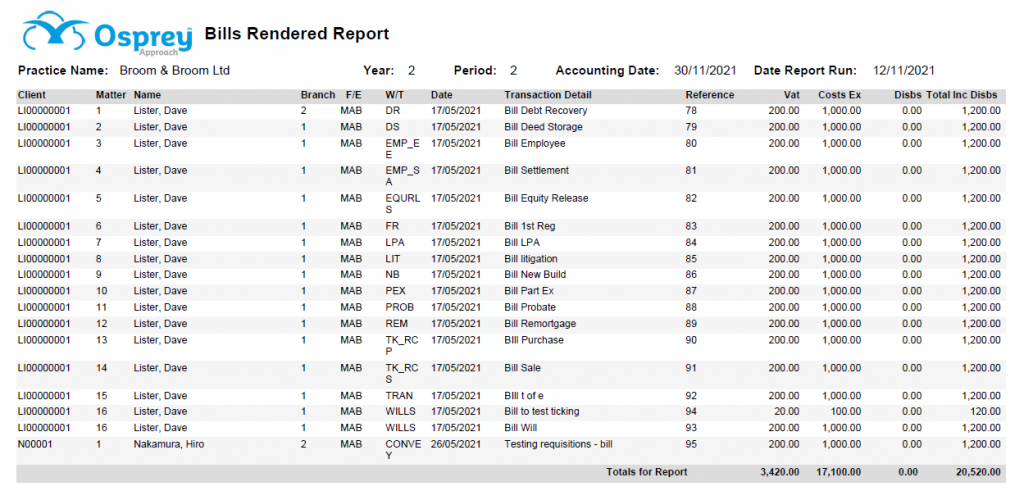Screen dimensions: 1024x491
Task: Select the Bill Employee transaction
Action: tap(535, 143)
